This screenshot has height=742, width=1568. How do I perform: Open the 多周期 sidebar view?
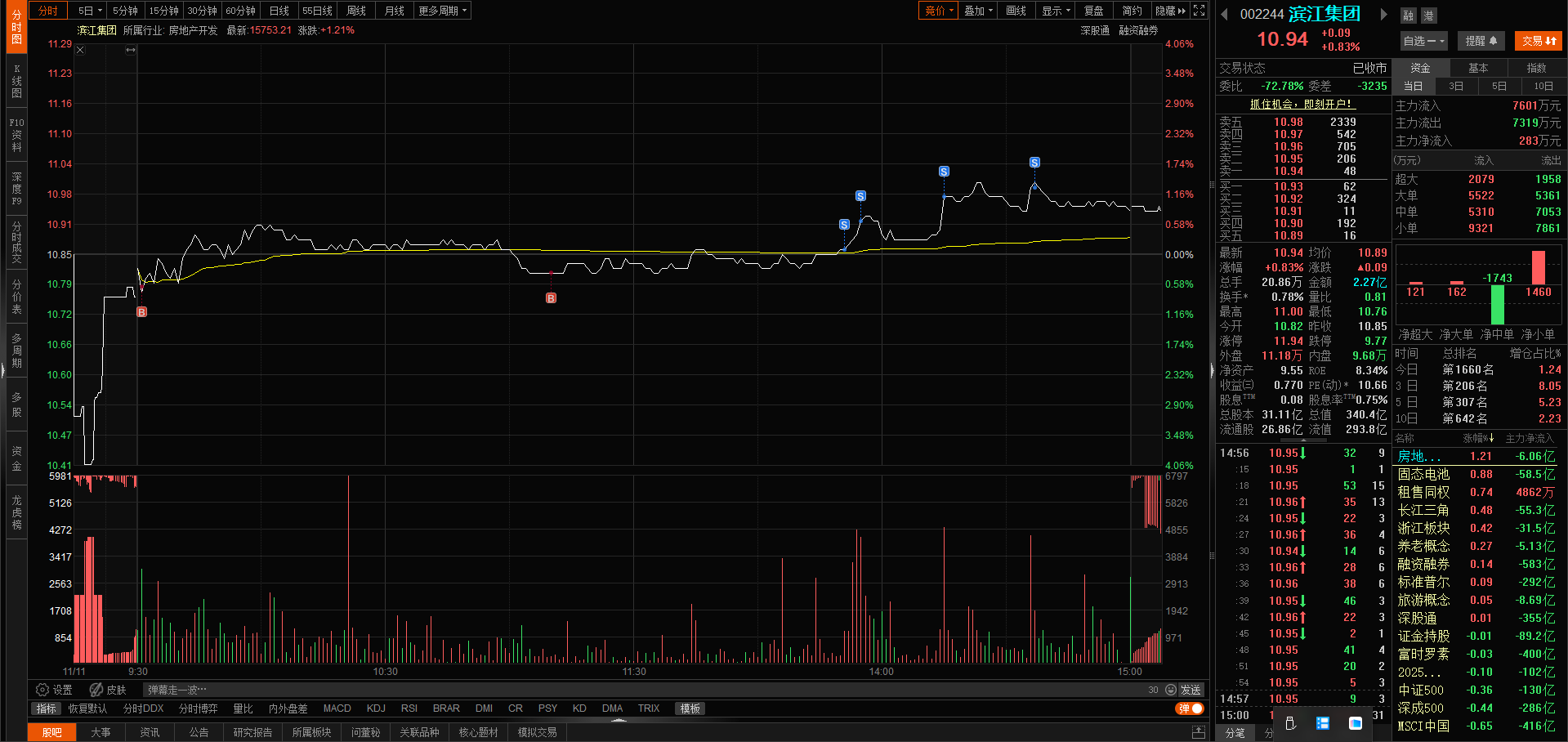16,351
